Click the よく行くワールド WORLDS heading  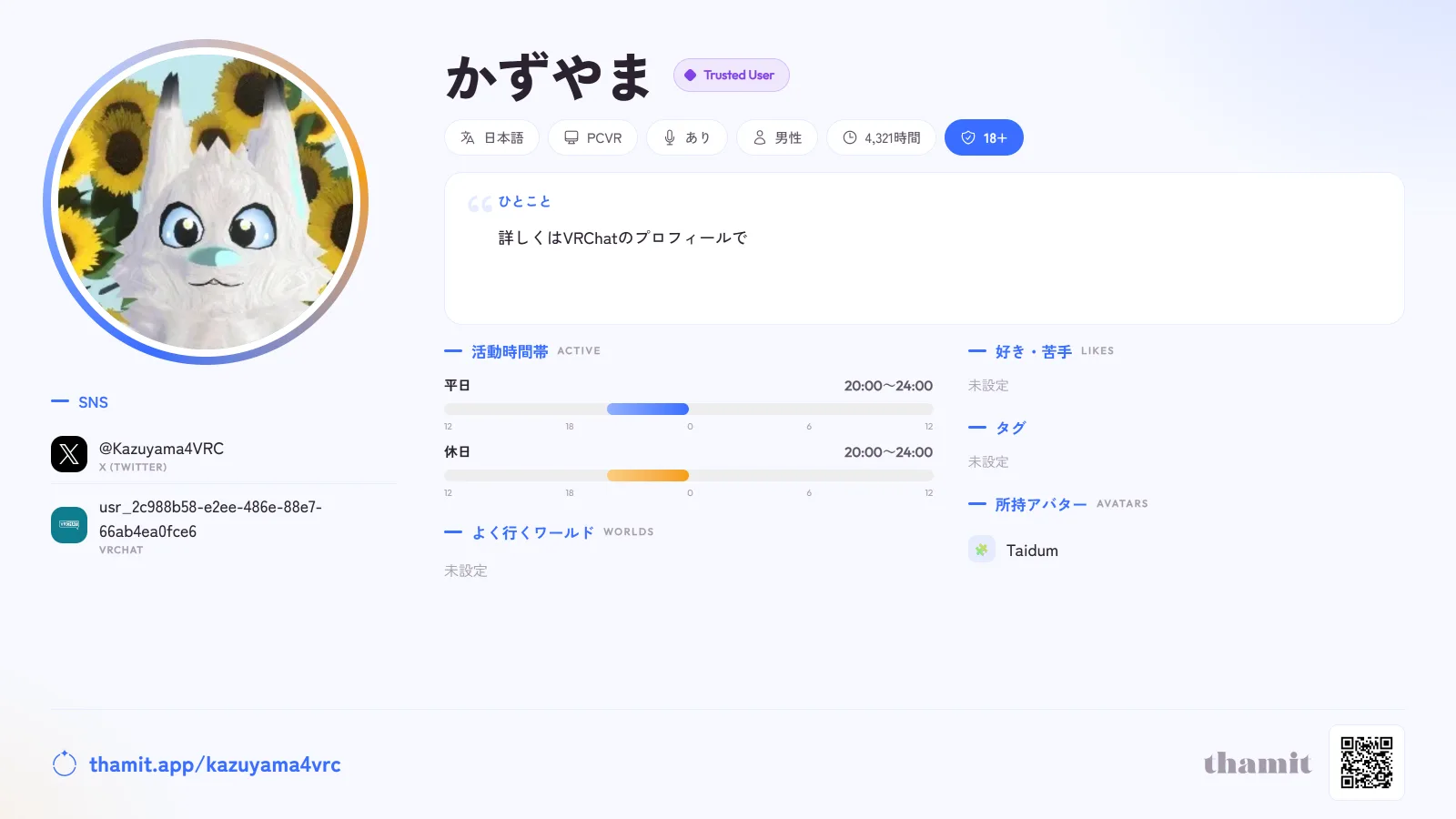tap(549, 532)
